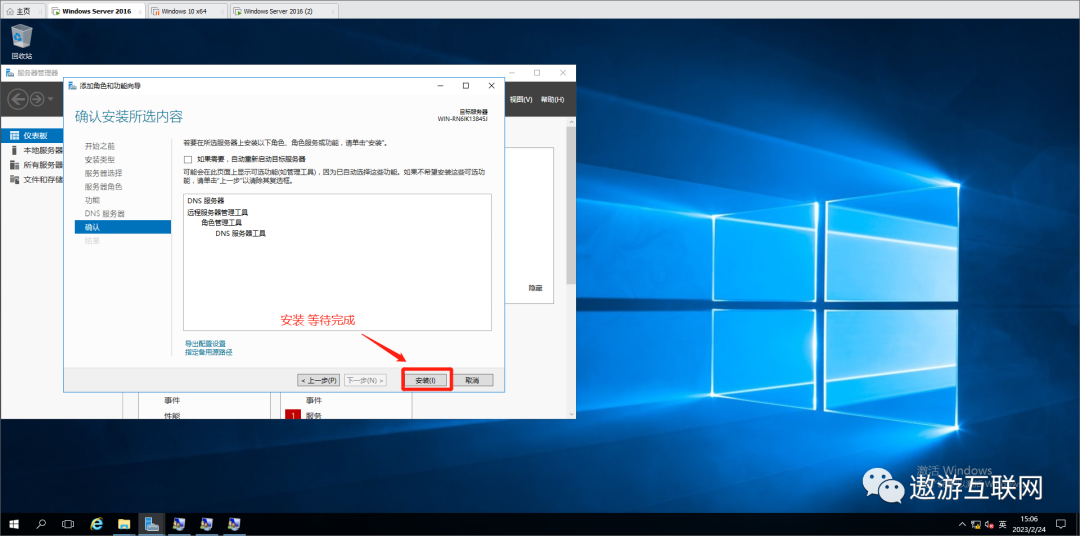Click the 指定备用源路径 link
Image resolution: width=1080 pixels, height=536 pixels.
(x=208, y=352)
